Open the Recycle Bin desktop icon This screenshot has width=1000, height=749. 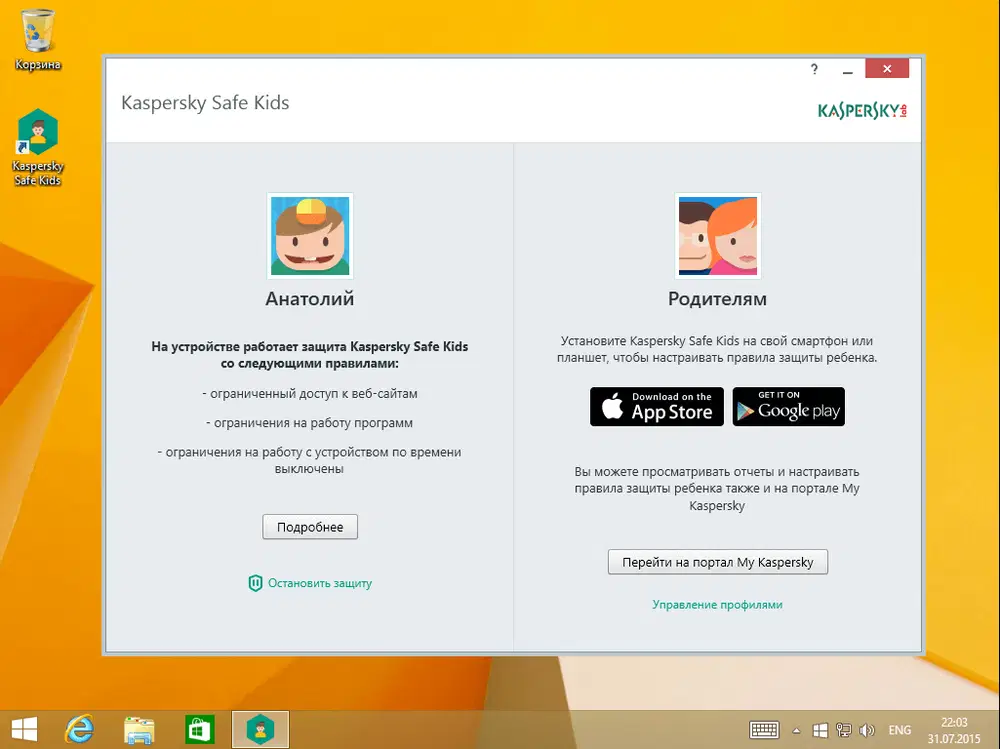pos(38,38)
